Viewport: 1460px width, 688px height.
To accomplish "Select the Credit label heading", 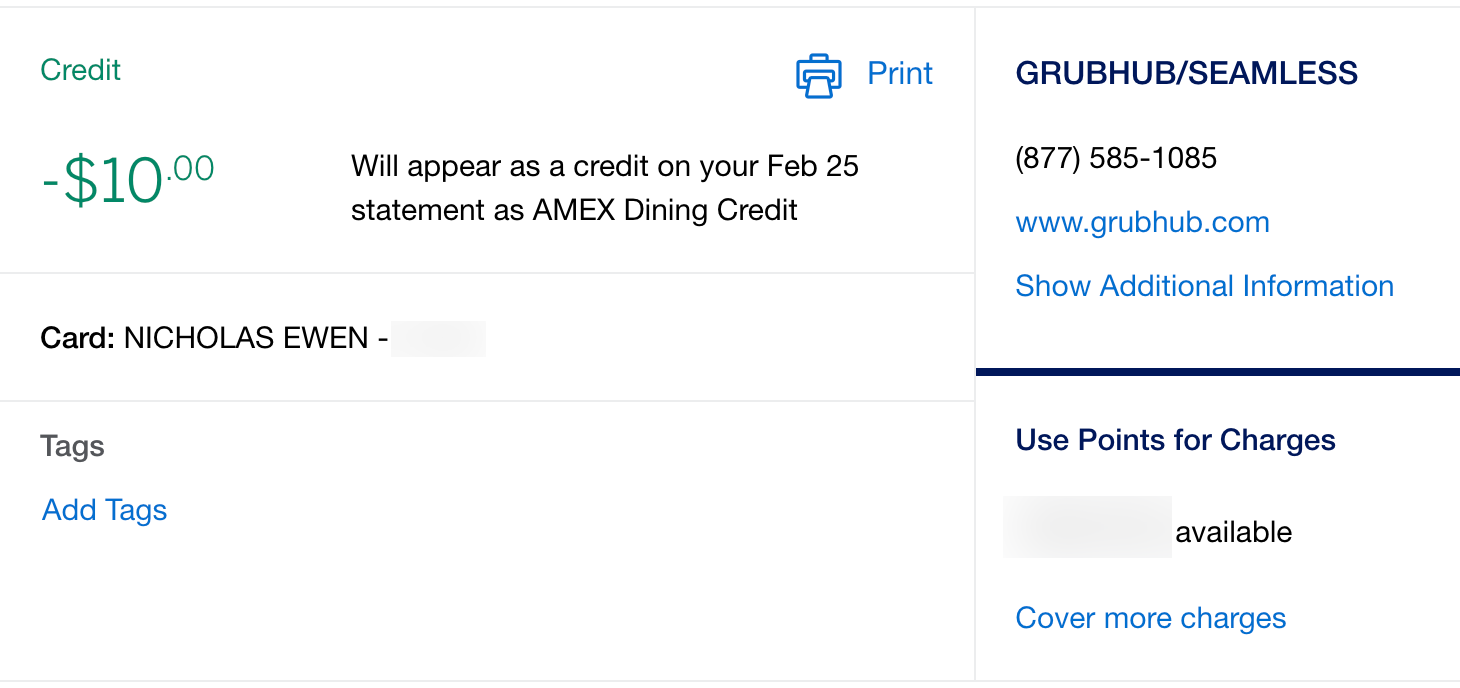I will point(79,69).
